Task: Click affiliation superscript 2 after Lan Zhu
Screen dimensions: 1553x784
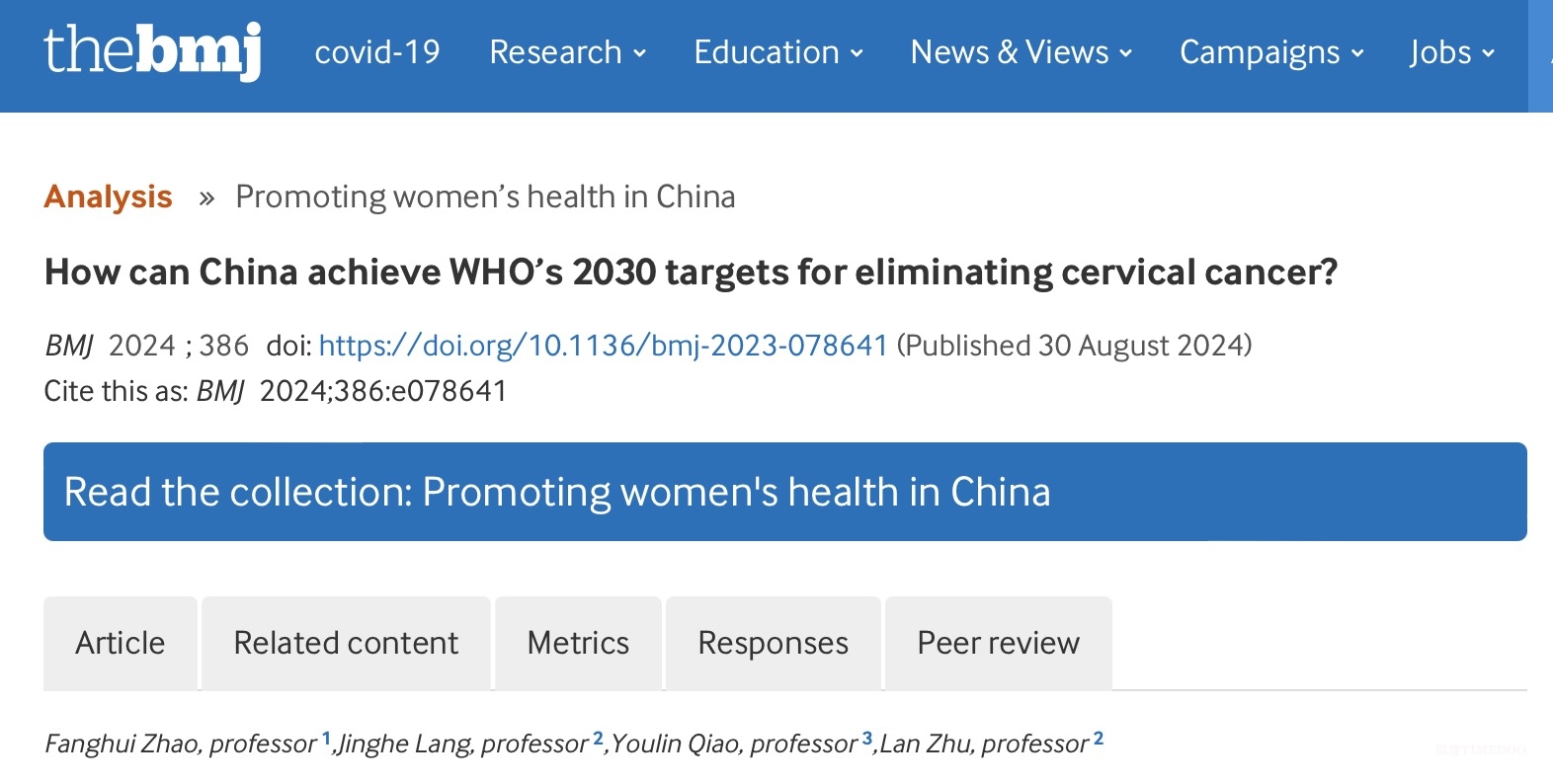Action: (x=1098, y=738)
